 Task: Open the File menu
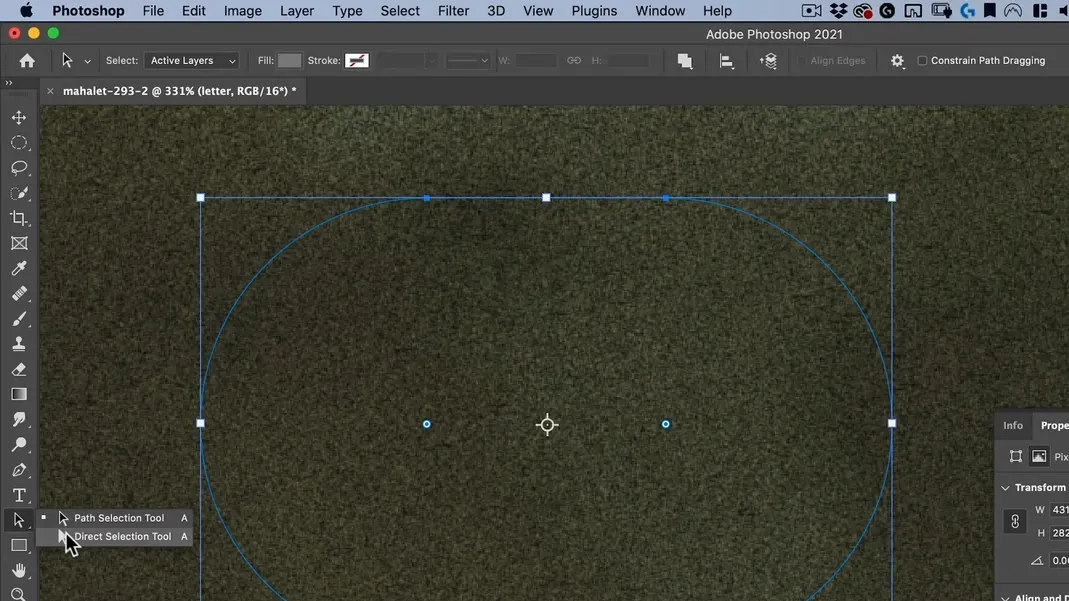tap(153, 11)
